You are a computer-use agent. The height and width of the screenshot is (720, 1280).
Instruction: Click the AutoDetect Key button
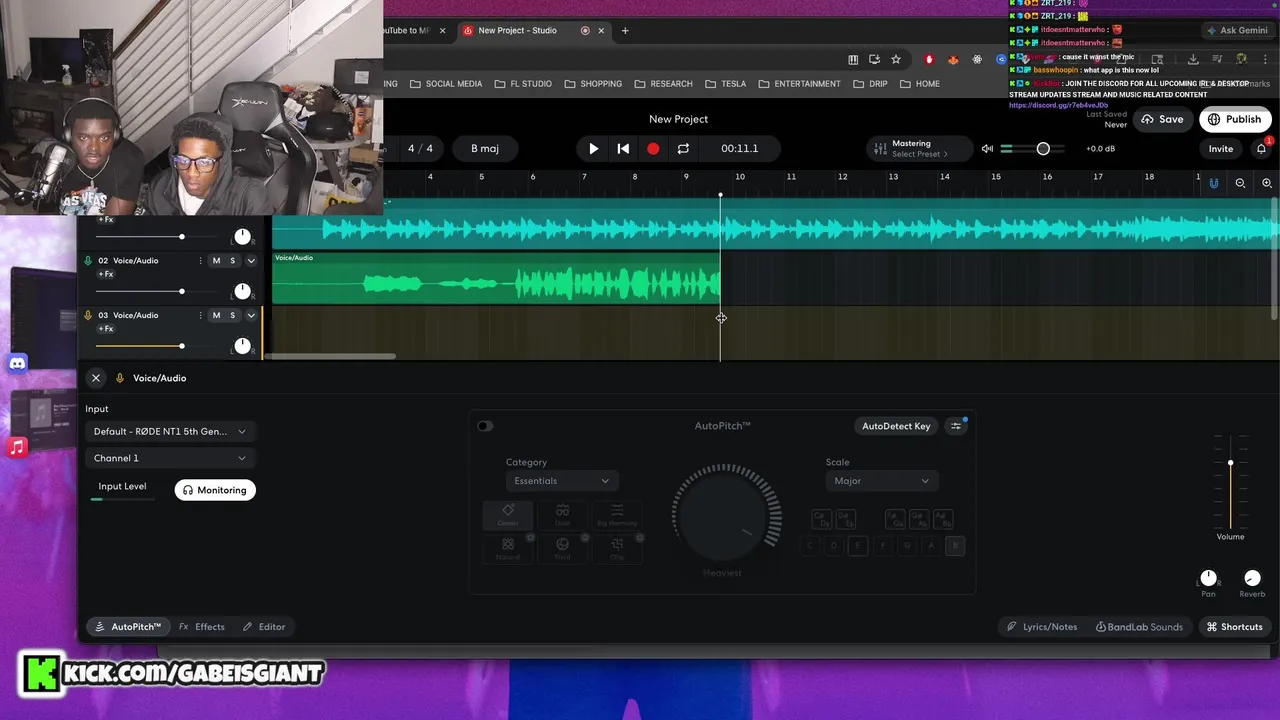(x=896, y=426)
